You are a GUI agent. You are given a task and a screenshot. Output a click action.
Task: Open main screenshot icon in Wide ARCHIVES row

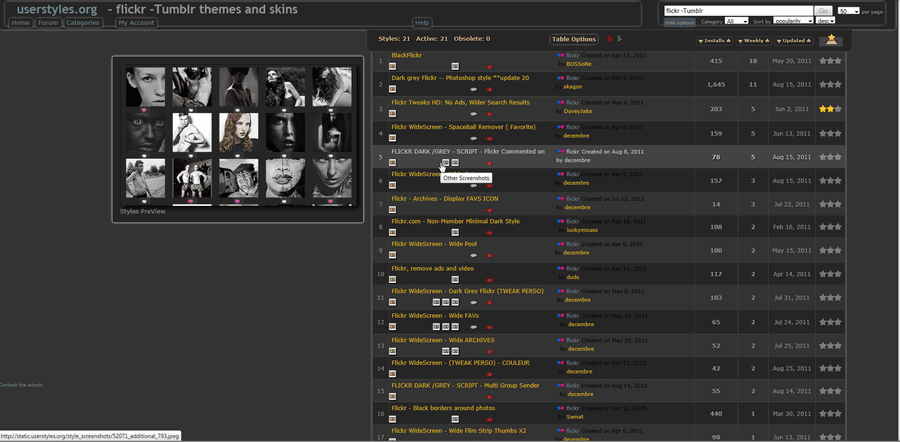[393, 351]
